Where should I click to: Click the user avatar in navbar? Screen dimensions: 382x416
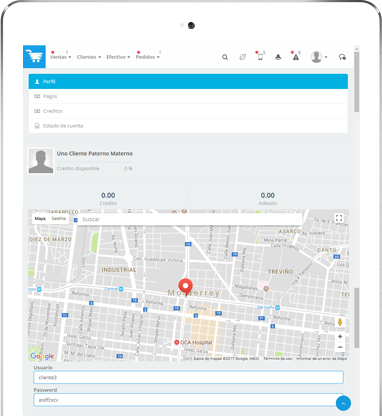tap(316, 57)
